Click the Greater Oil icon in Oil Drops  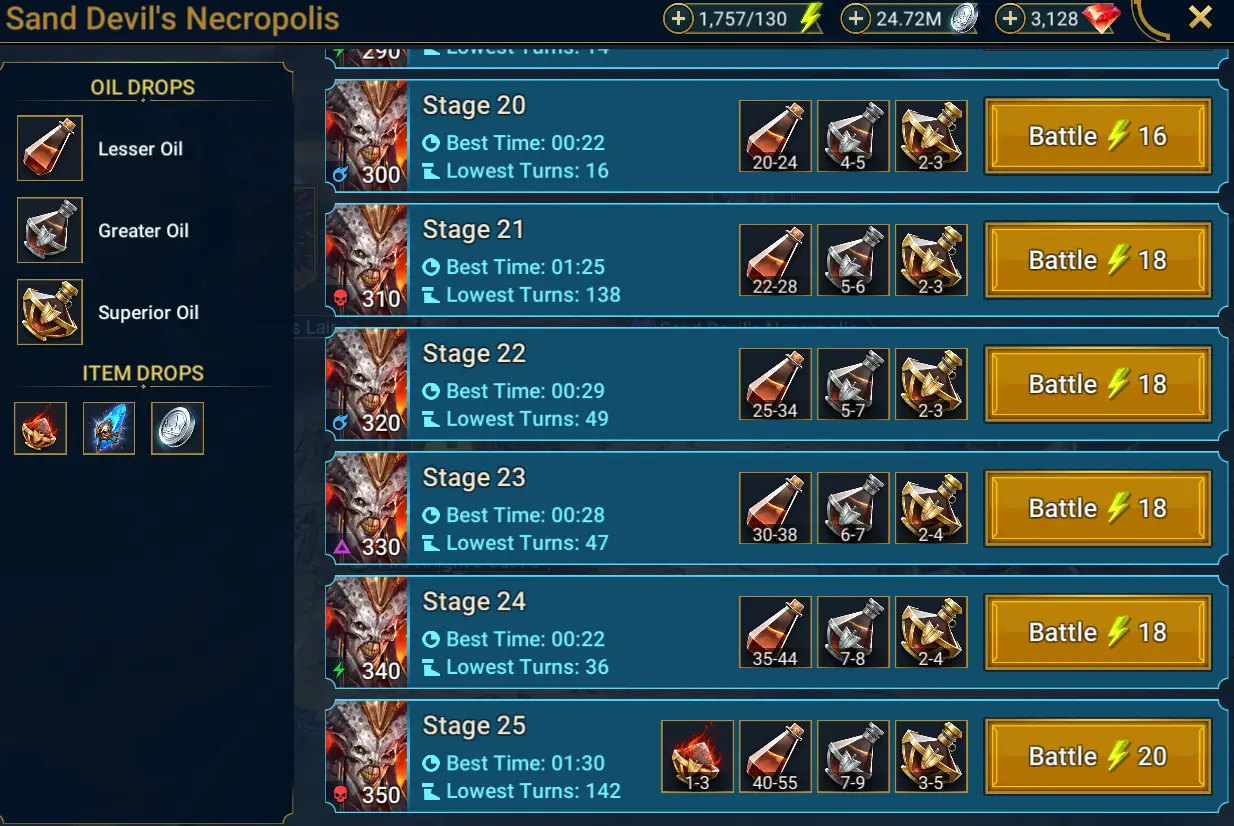tap(50, 230)
